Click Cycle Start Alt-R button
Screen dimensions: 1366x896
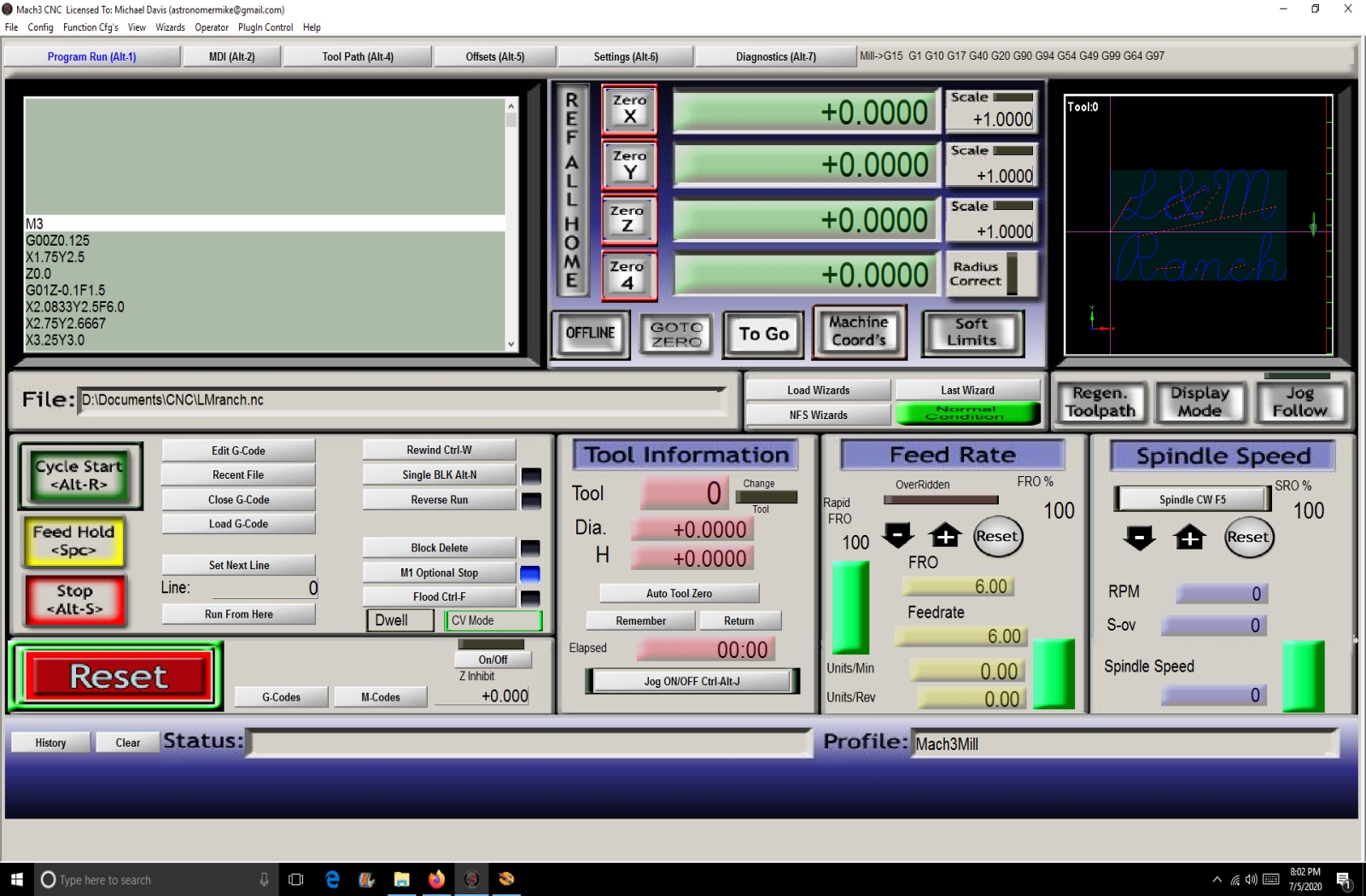(79, 475)
